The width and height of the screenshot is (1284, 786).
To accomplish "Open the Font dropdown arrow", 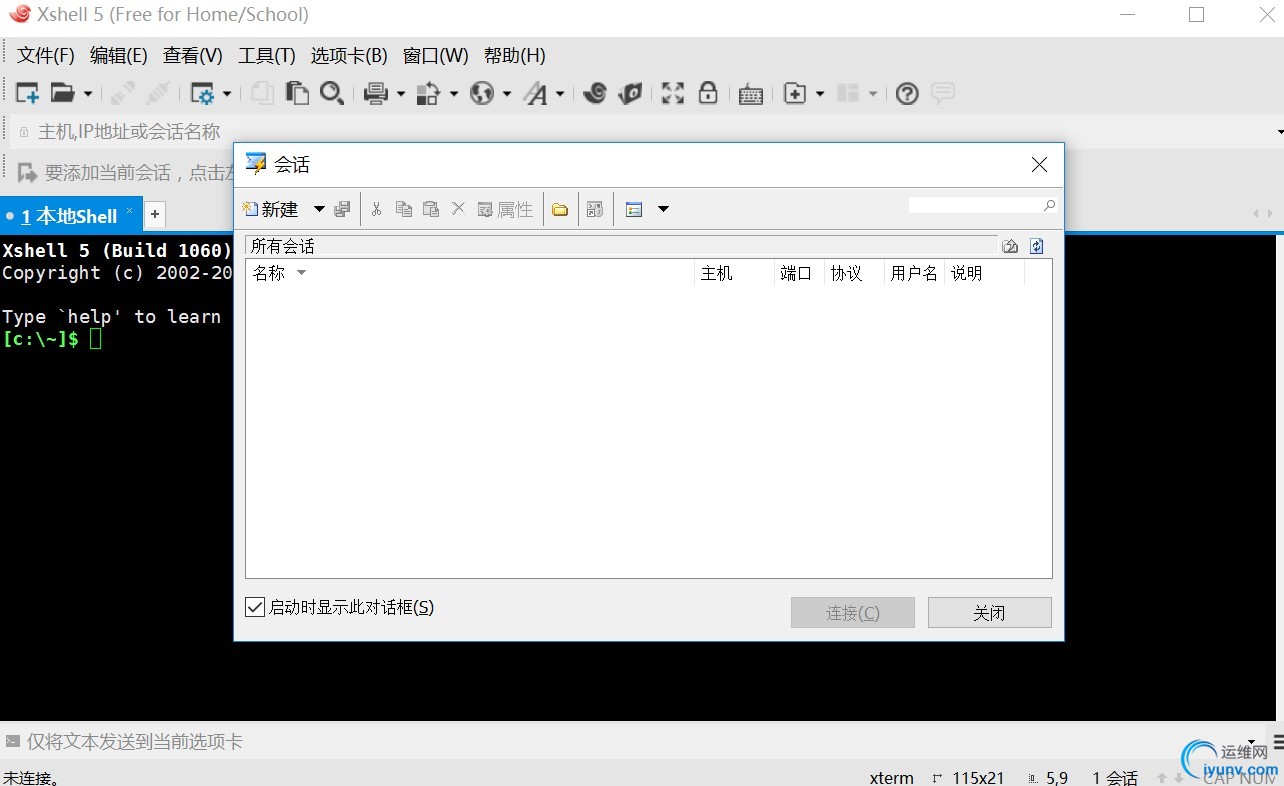I will [x=560, y=94].
